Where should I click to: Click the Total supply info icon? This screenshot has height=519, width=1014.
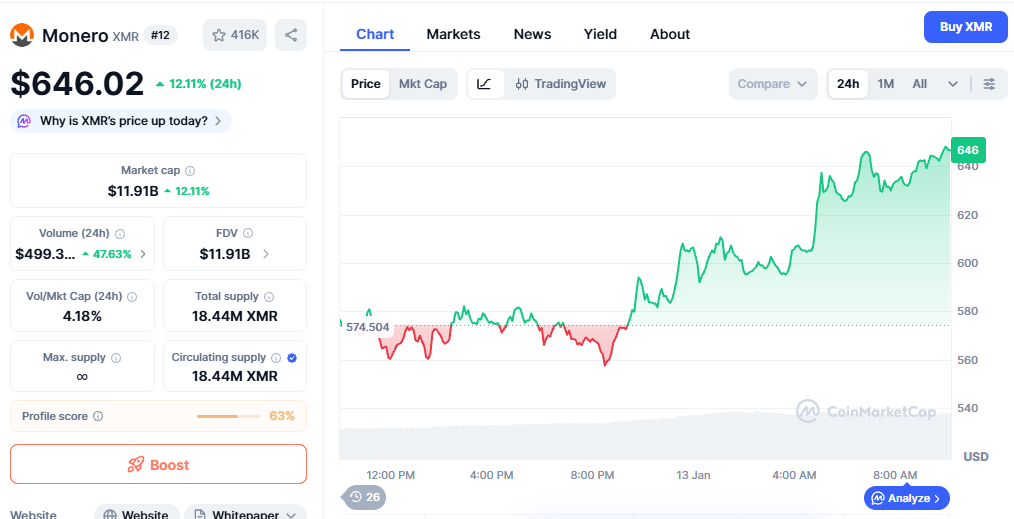click(269, 297)
